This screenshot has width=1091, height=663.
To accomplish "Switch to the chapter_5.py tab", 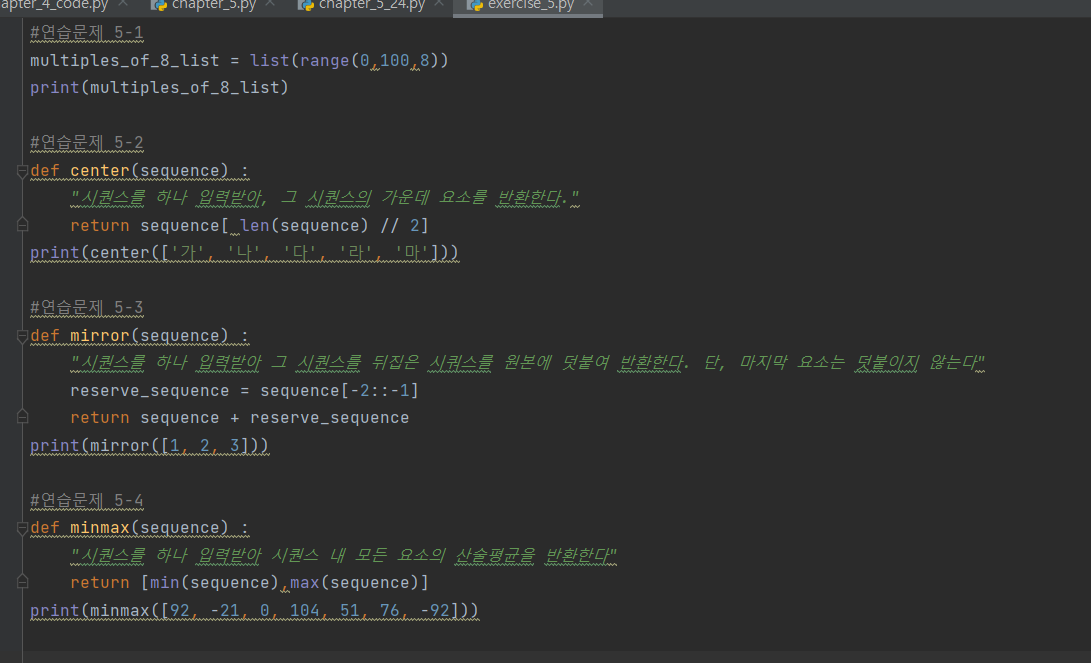I will point(214,5).
